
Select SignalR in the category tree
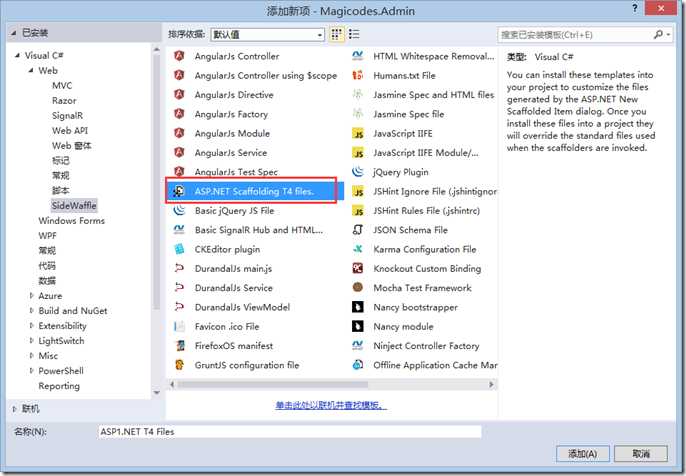point(67,116)
